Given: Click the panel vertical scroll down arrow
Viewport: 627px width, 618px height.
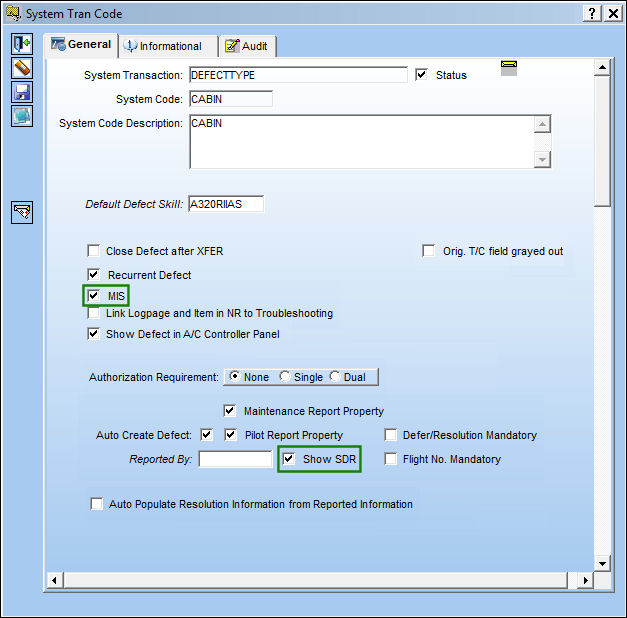Looking at the screenshot, I should [602, 564].
